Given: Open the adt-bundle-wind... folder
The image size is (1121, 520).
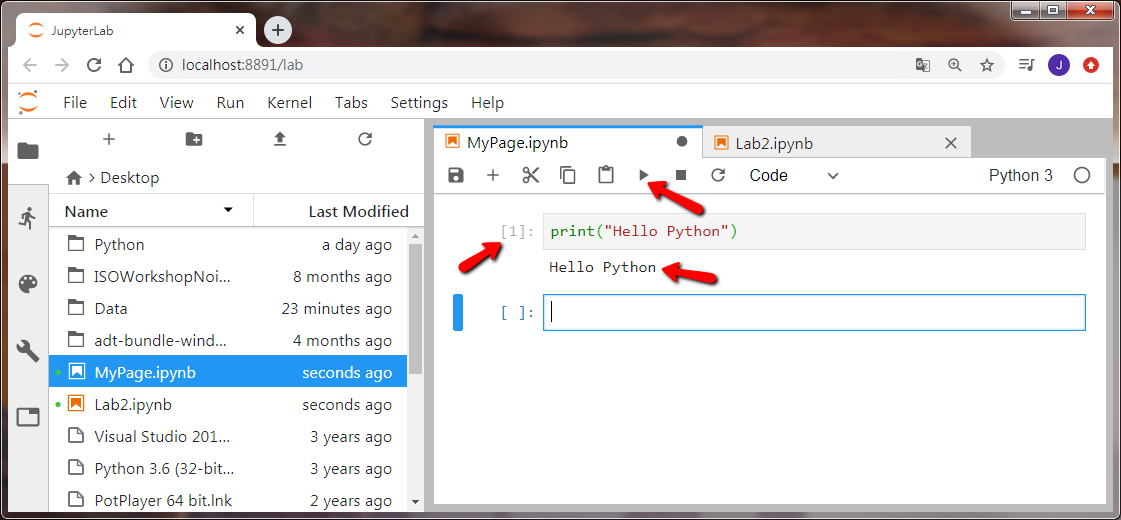Looking at the screenshot, I should pos(228,340).
